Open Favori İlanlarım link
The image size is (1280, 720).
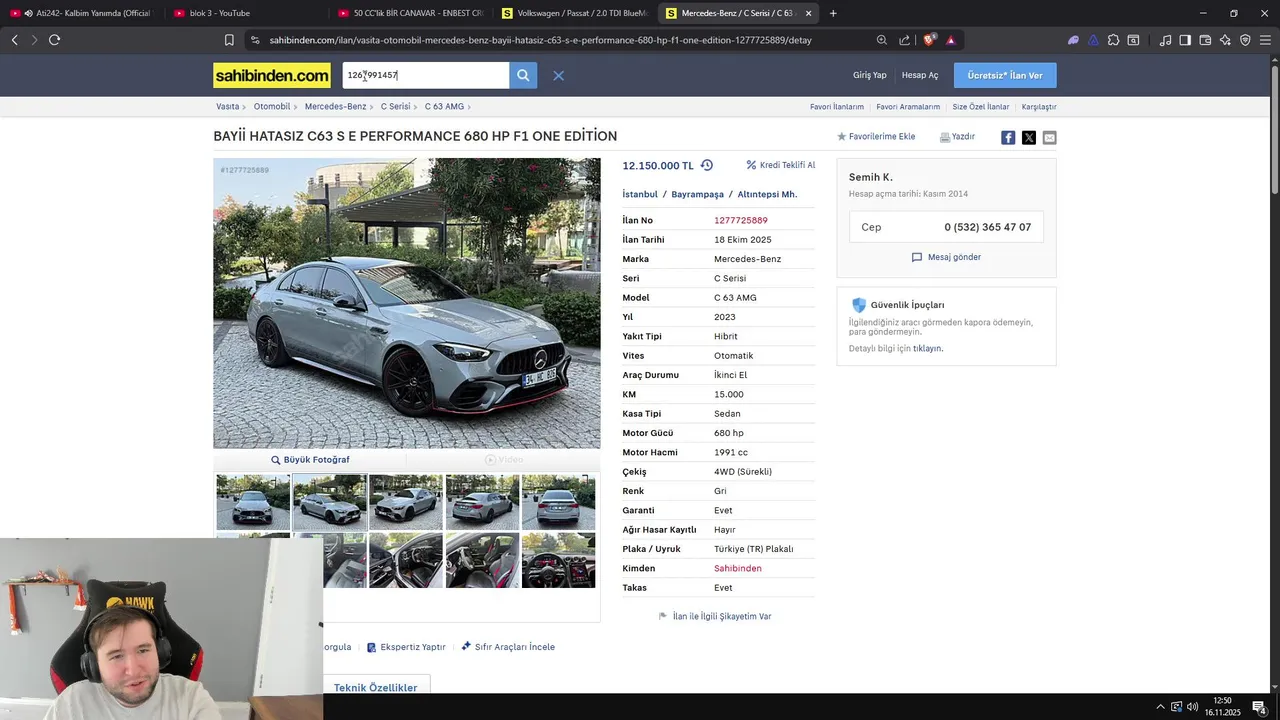click(837, 107)
